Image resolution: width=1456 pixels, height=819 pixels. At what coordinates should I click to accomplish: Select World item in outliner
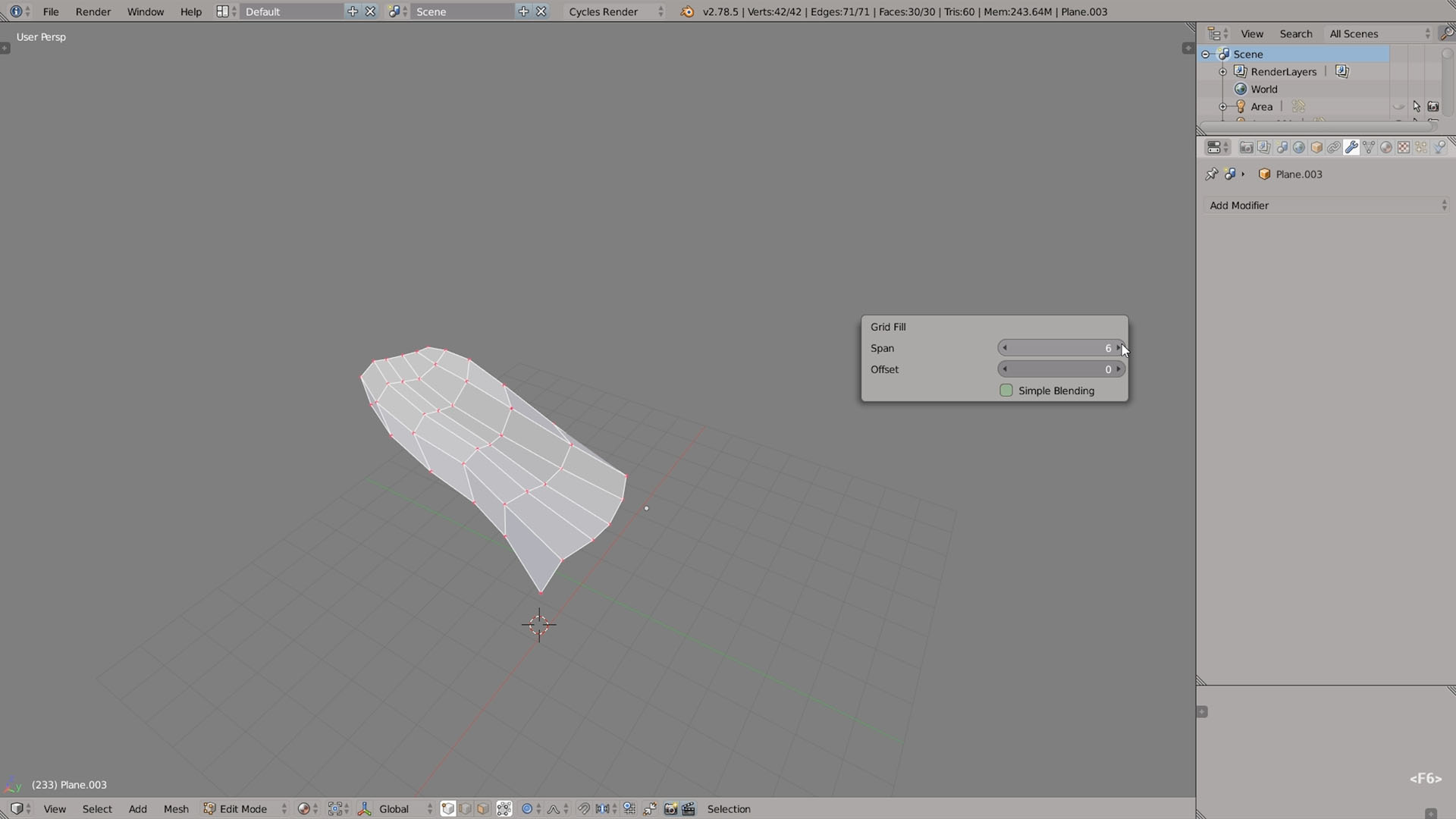pyautogui.click(x=1263, y=89)
